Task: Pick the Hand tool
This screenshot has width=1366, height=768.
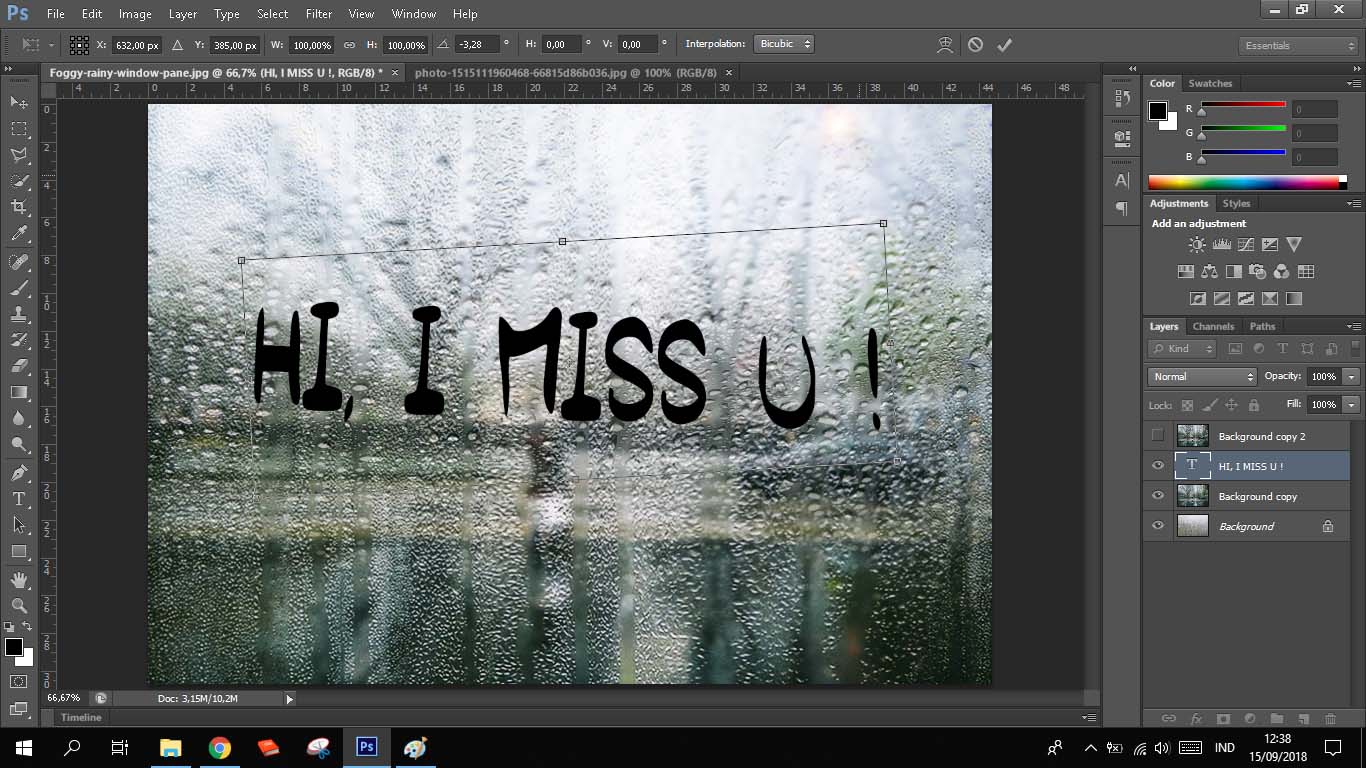Action: click(19, 580)
